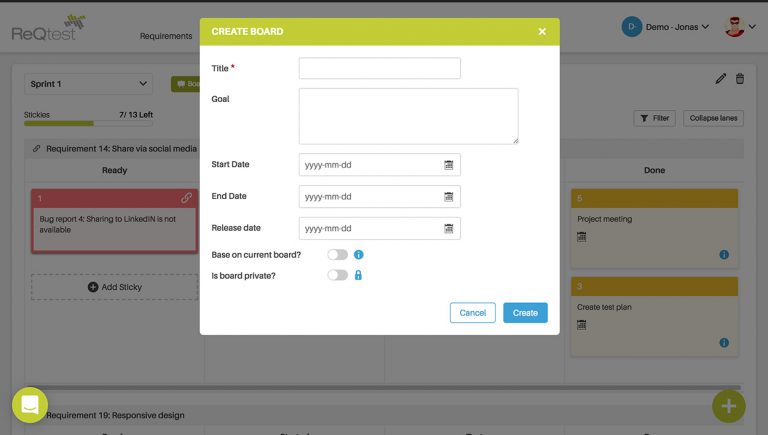Click the trash delete board icon
768x435 pixels.
pyautogui.click(x=740, y=79)
